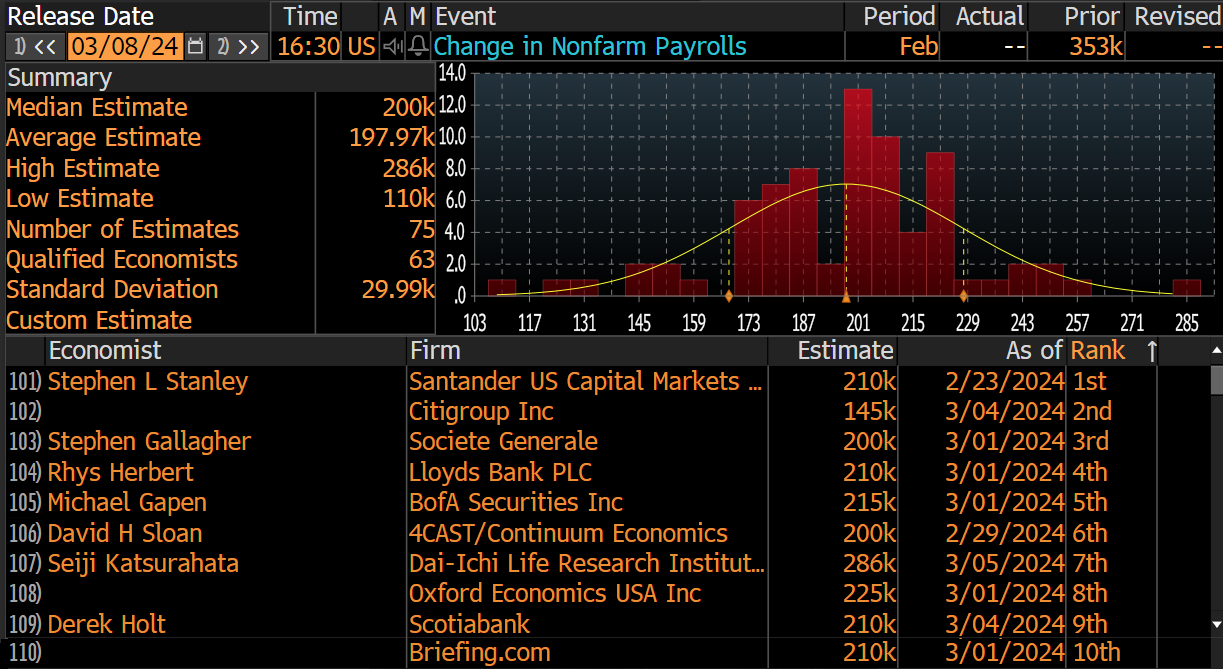Image resolution: width=1223 pixels, height=669 pixels.
Task: Select Derek Holt economist
Action: point(107,624)
